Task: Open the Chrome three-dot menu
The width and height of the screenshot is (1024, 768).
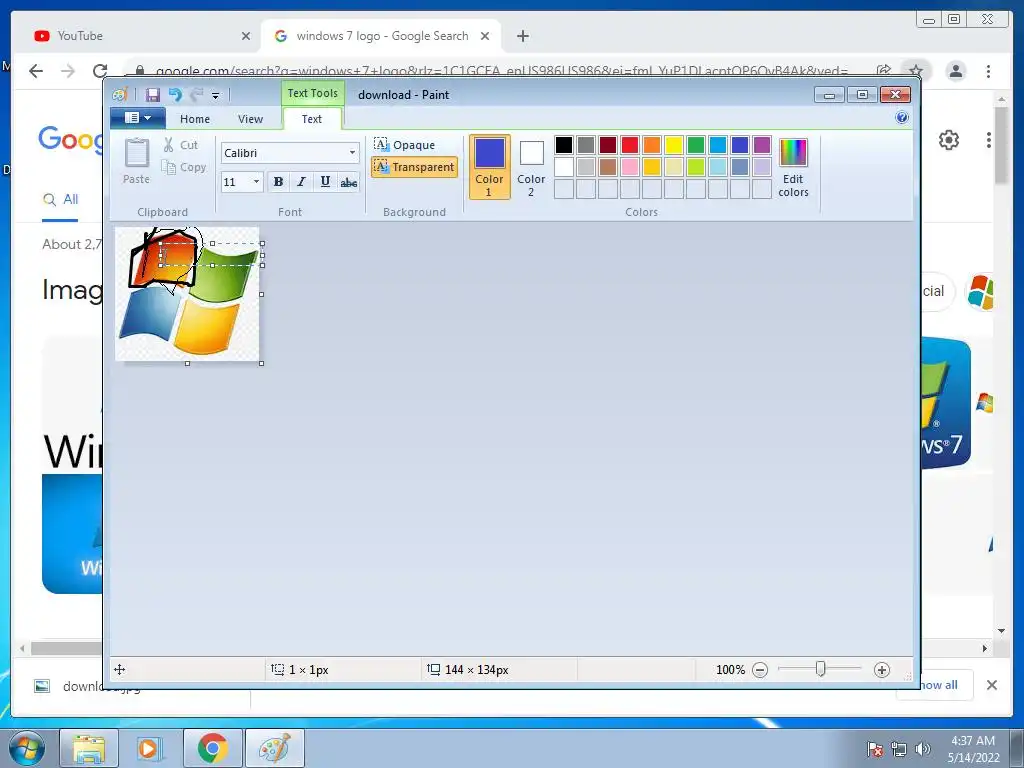Action: pyautogui.click(x=988, y=71)
